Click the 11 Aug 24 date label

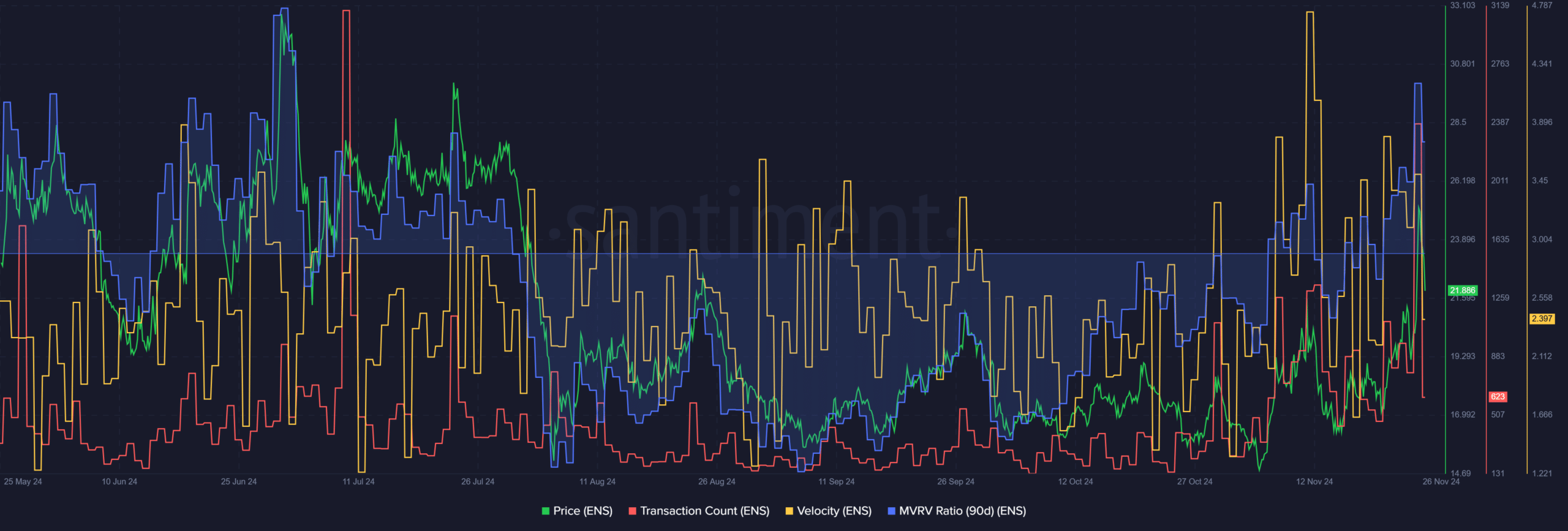coord(597,481)
